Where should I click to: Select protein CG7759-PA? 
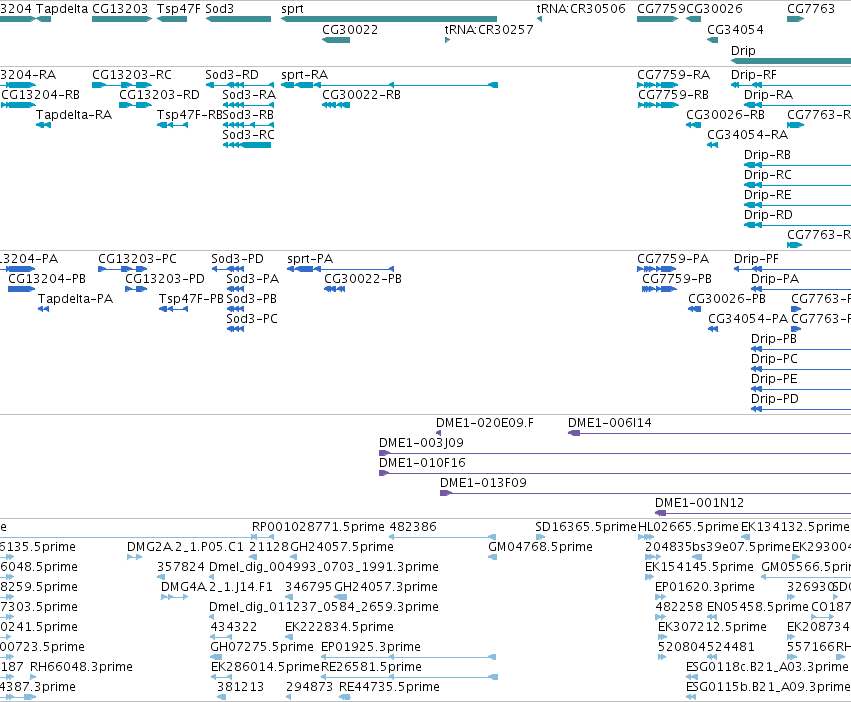point(657,269)
